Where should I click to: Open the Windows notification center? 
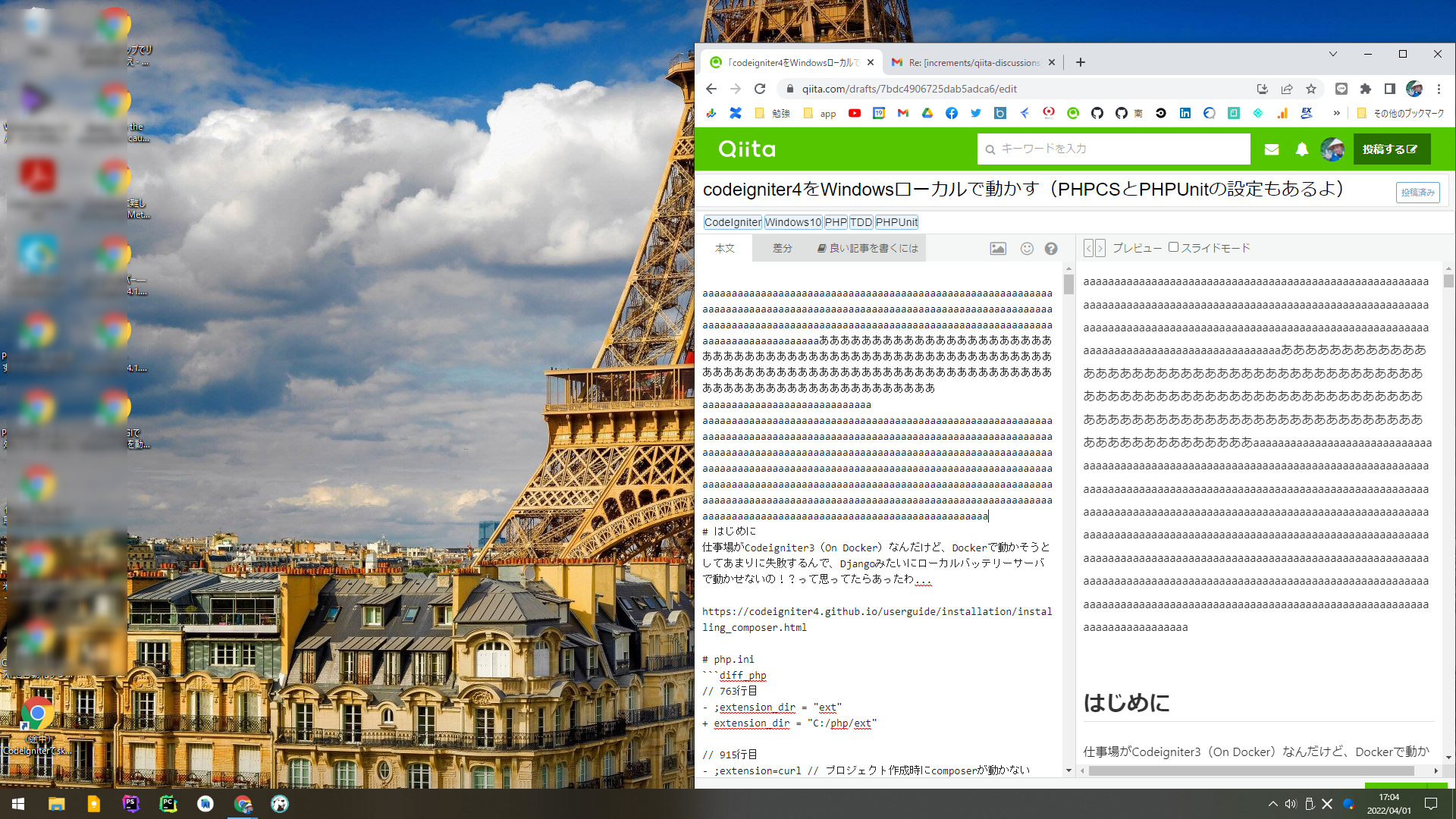(1431, 804)
